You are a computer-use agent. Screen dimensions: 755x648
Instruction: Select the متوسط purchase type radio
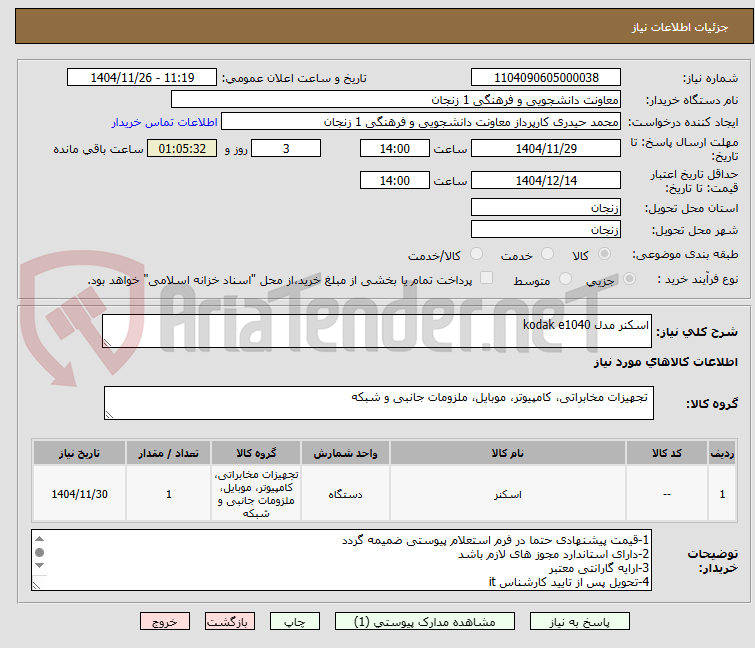(565, 279)
